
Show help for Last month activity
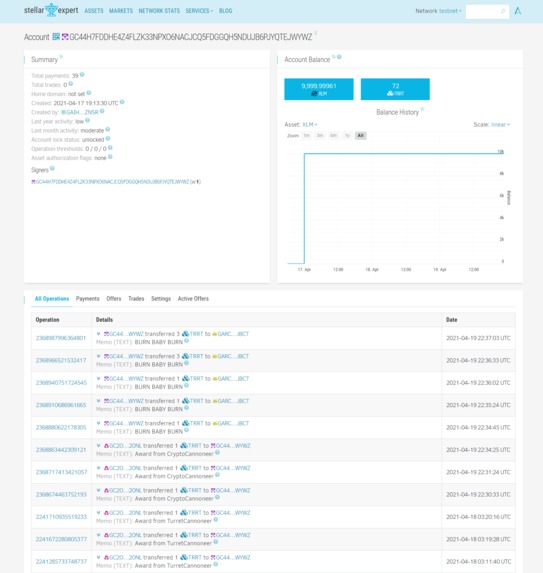click(108, 129)
